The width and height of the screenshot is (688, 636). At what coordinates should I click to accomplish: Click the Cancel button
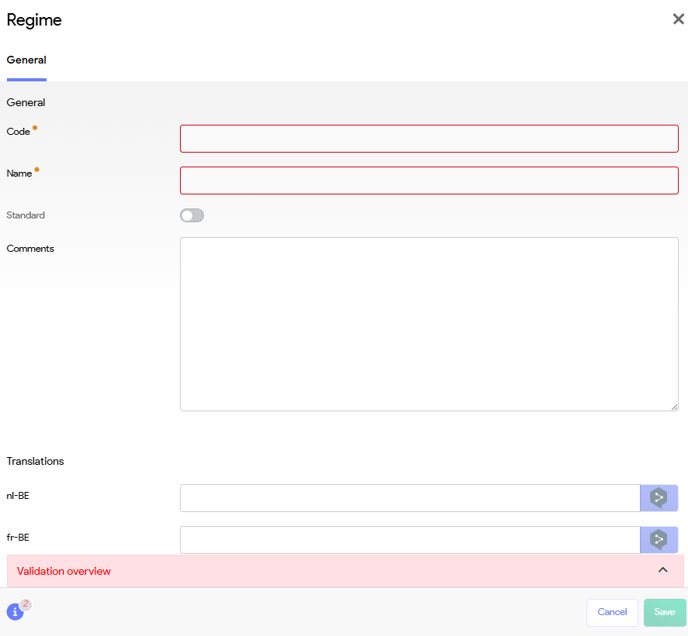pos(612,612)
